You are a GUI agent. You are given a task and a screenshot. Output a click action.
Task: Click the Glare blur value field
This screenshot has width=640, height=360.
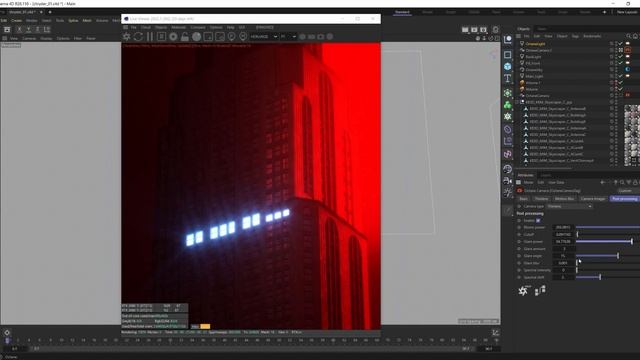[x=563, y=263]
